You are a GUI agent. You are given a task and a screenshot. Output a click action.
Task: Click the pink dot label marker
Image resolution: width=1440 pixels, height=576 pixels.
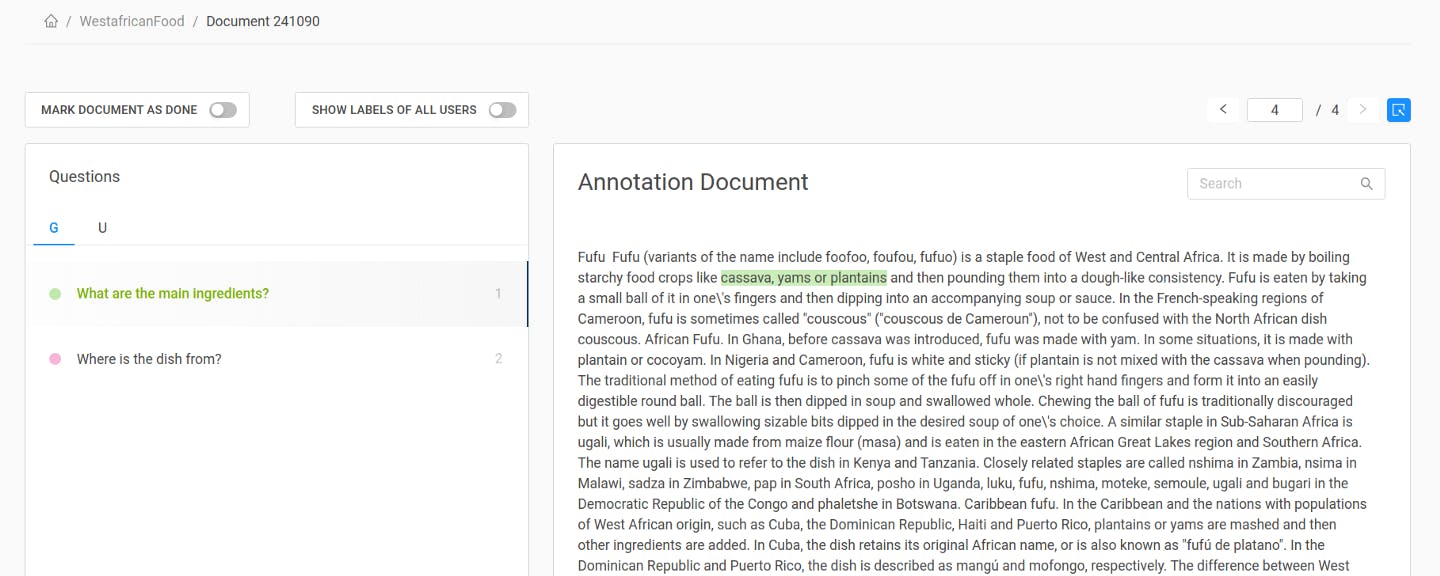tap(55, 359)
